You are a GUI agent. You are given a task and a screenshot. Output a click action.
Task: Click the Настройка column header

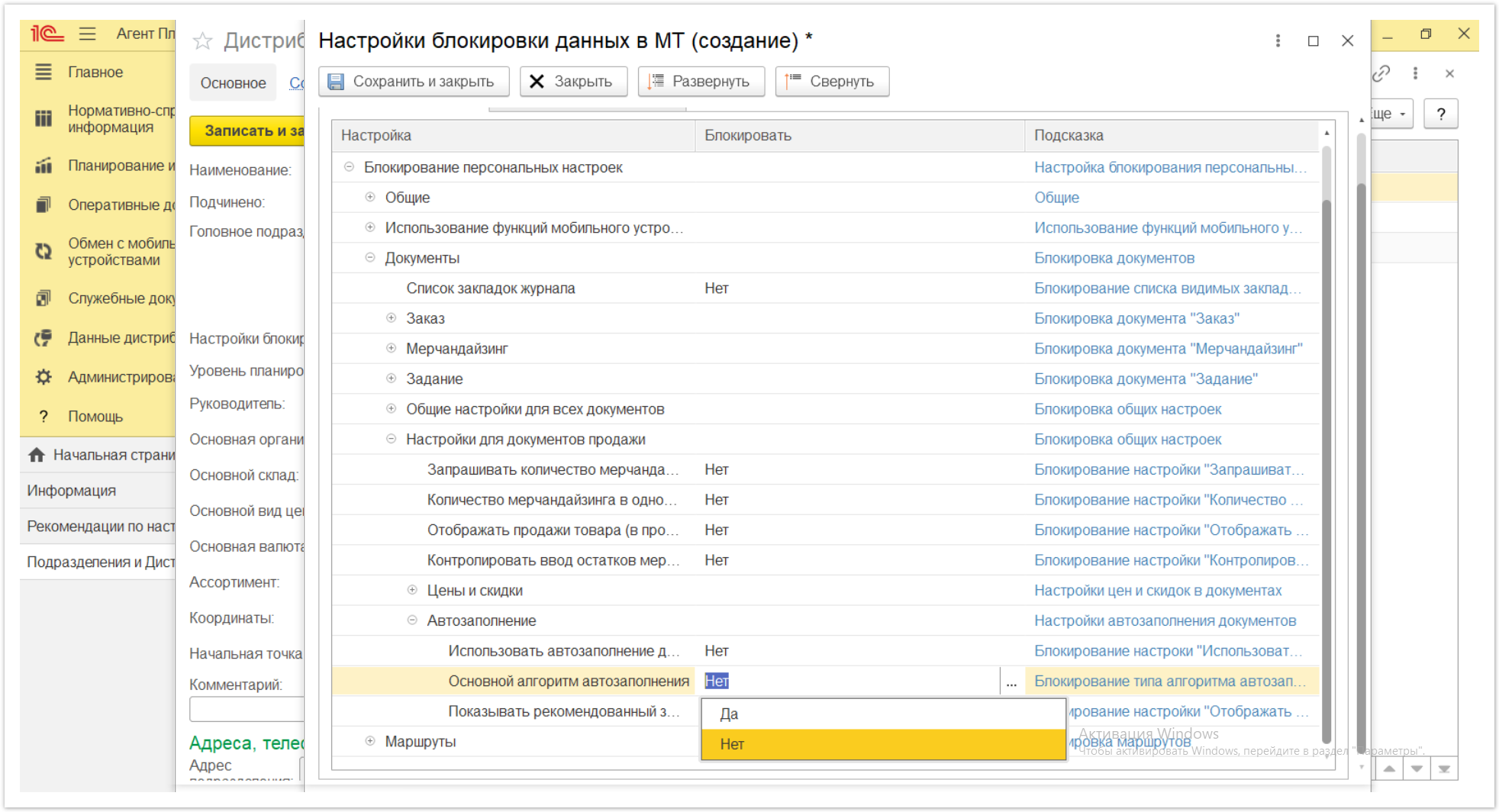pyautogui.click(x=514, y=135)
